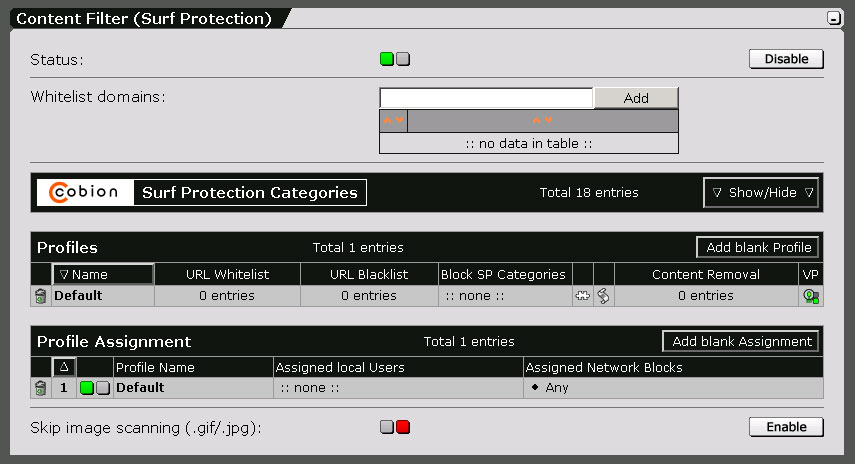Toggle the Skip image scanning indicator
The height and width of the screenshot is (464, 855).
point(395,427)
